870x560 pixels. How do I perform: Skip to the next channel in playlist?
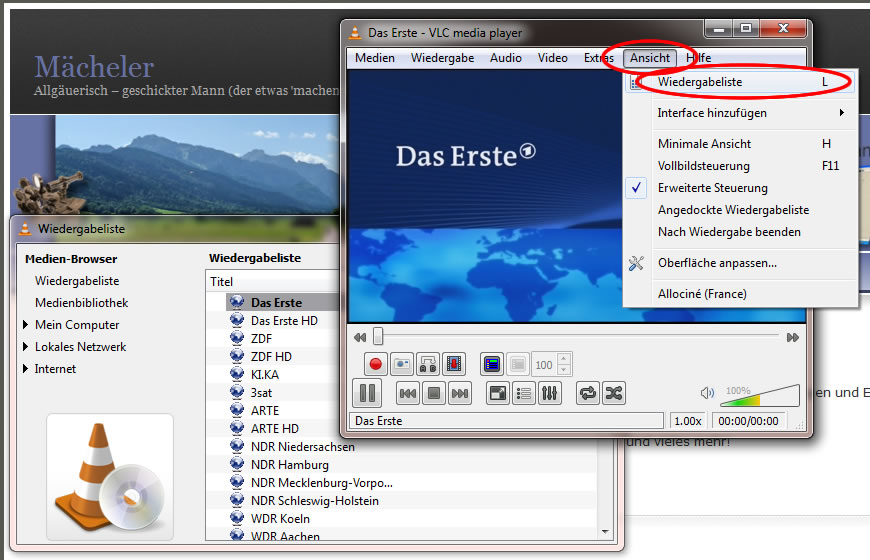(x=460, y=393)
